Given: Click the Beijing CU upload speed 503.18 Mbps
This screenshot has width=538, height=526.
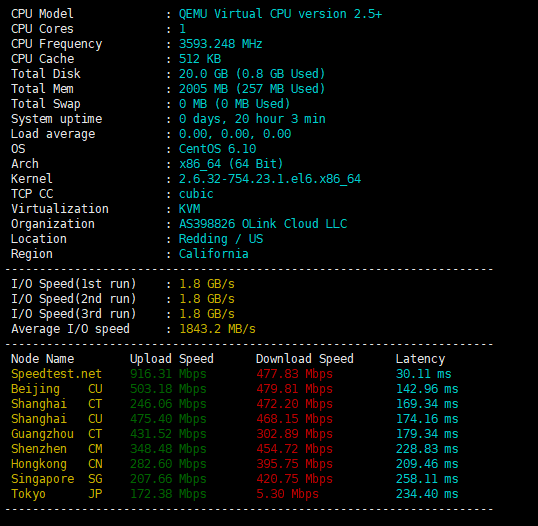Looking at the screenshot, I should coord(168,389).
